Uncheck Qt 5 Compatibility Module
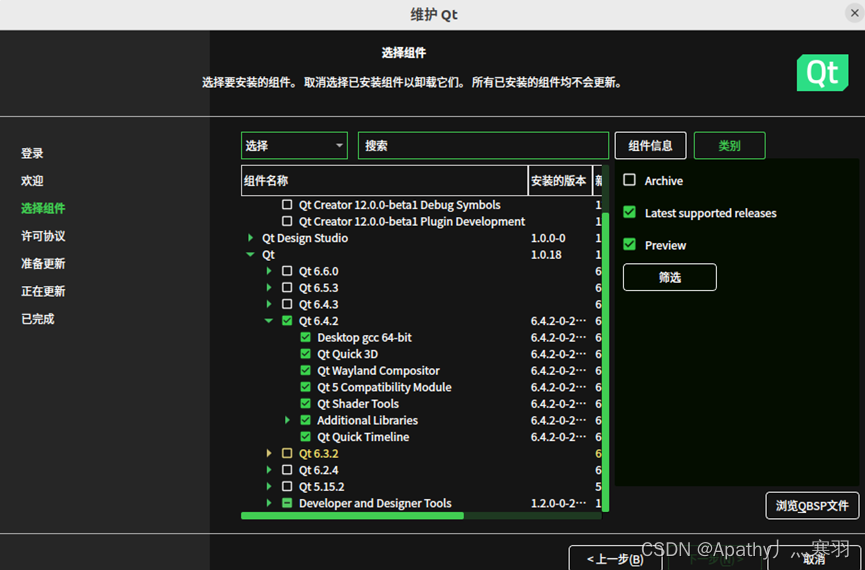Screen dimensions: 865x570 pos(305,387)
